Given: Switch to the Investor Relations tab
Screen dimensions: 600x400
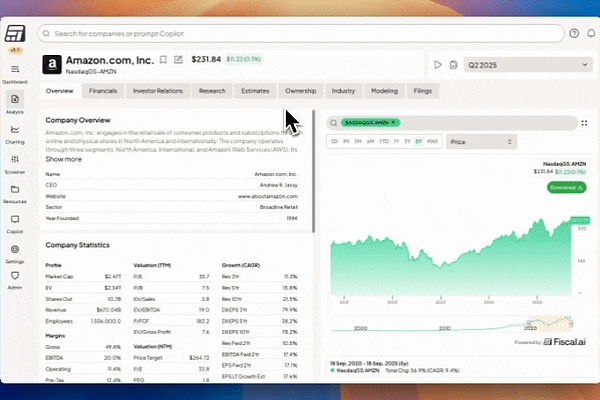Looking at the screenshot, I should [158, 91].
